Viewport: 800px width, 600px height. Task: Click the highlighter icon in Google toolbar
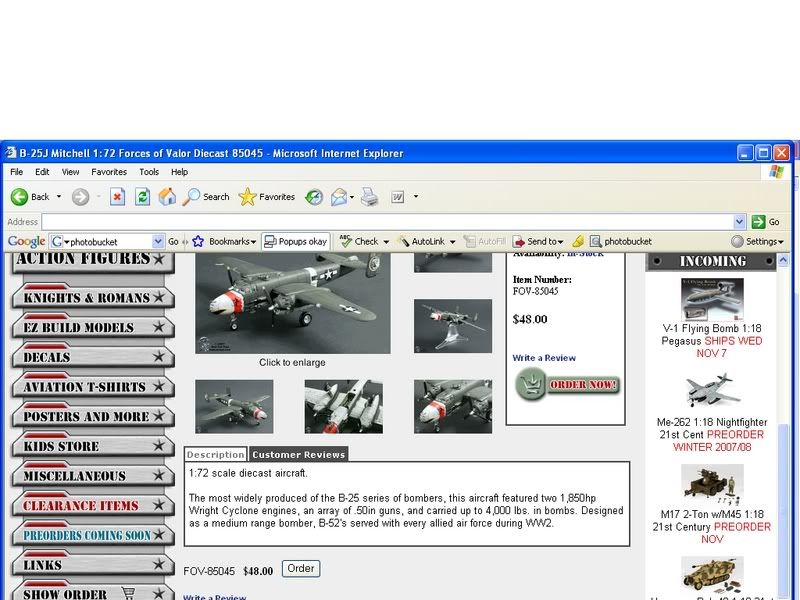pos(578,241)
